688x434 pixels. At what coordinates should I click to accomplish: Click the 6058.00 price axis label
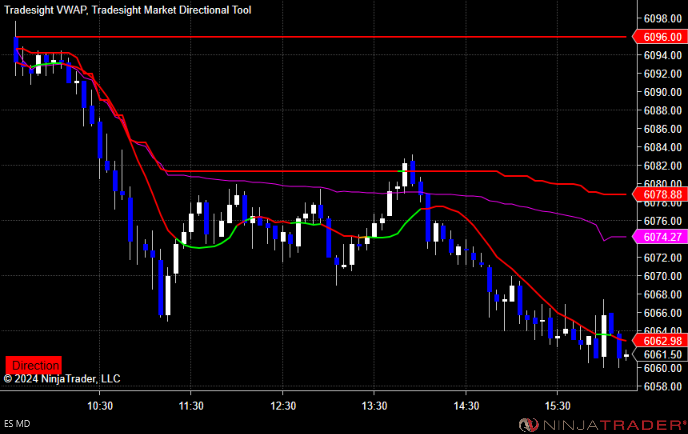tap(663, 386)
